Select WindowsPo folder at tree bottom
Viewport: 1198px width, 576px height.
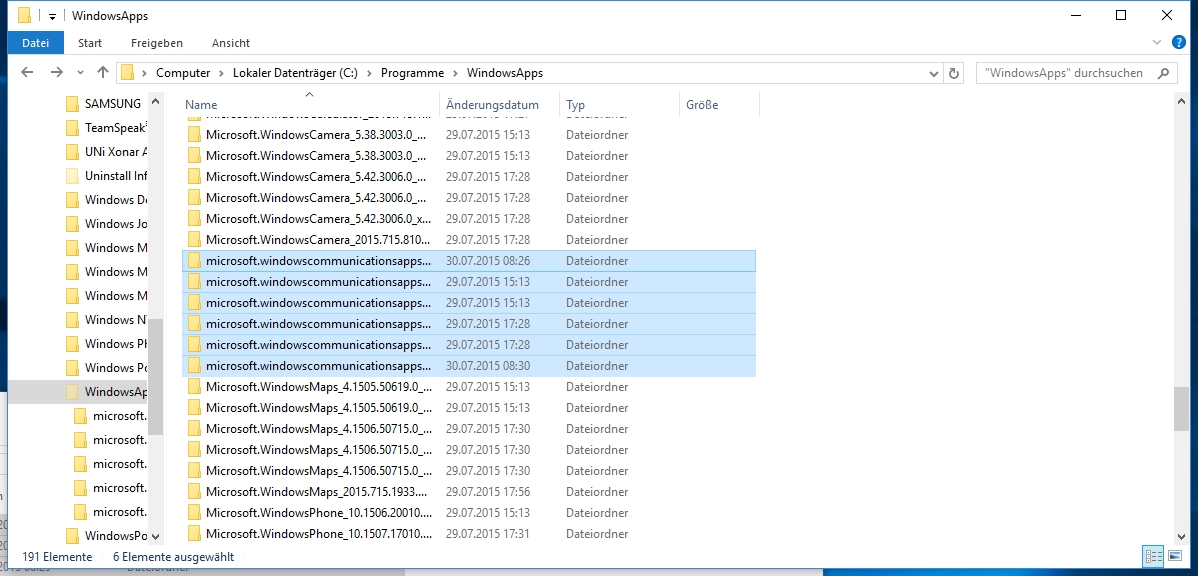(x=115, y=535)
